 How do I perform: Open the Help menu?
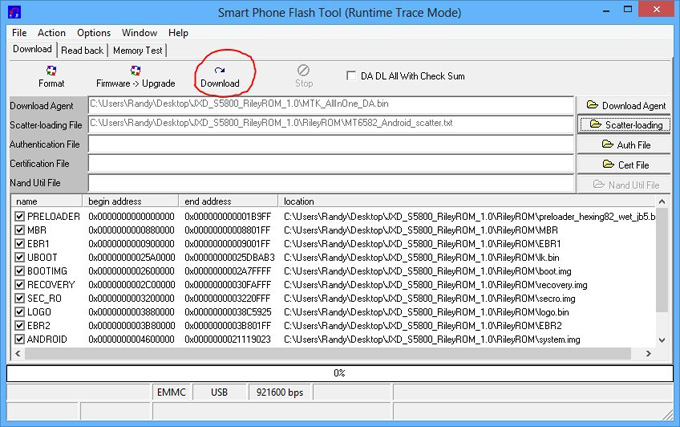pyautogui.click(x=178, y=33)
